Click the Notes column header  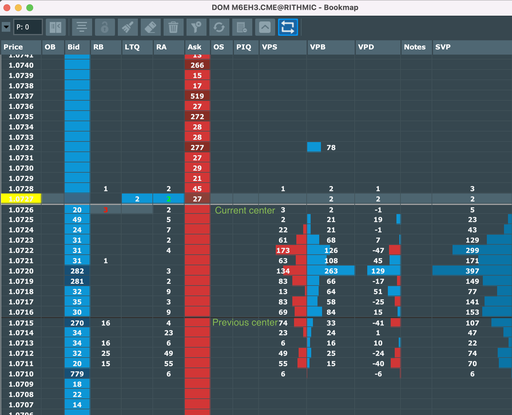416,47
